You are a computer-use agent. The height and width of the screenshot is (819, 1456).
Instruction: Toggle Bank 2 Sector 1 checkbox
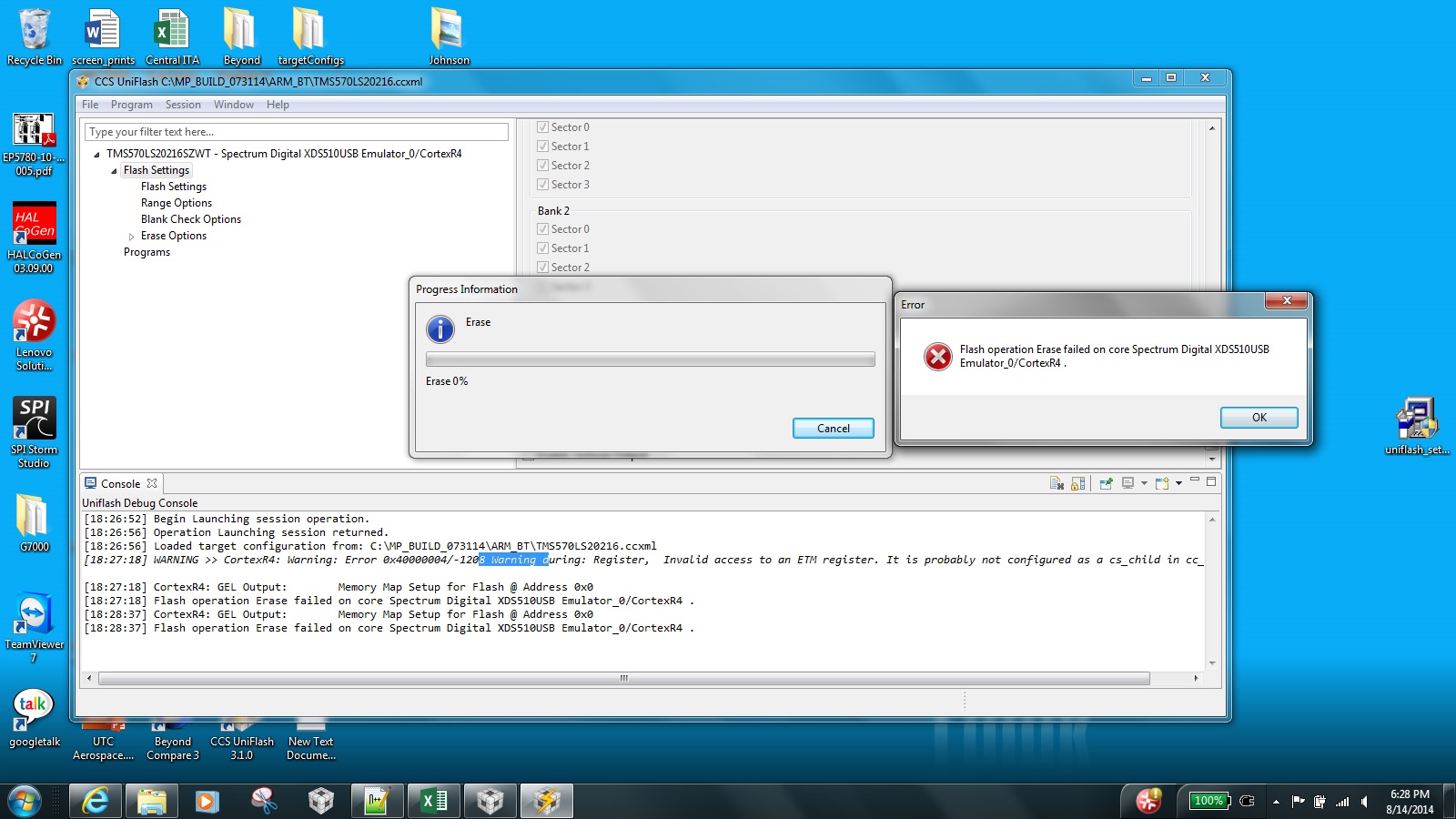point(542,248)
